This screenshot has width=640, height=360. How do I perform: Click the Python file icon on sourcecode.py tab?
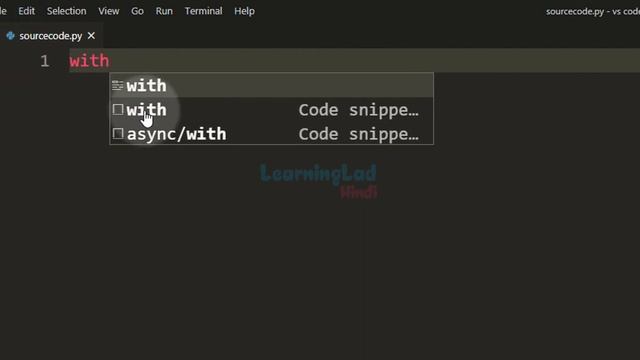pyautogui.click(x=11, y=36)
